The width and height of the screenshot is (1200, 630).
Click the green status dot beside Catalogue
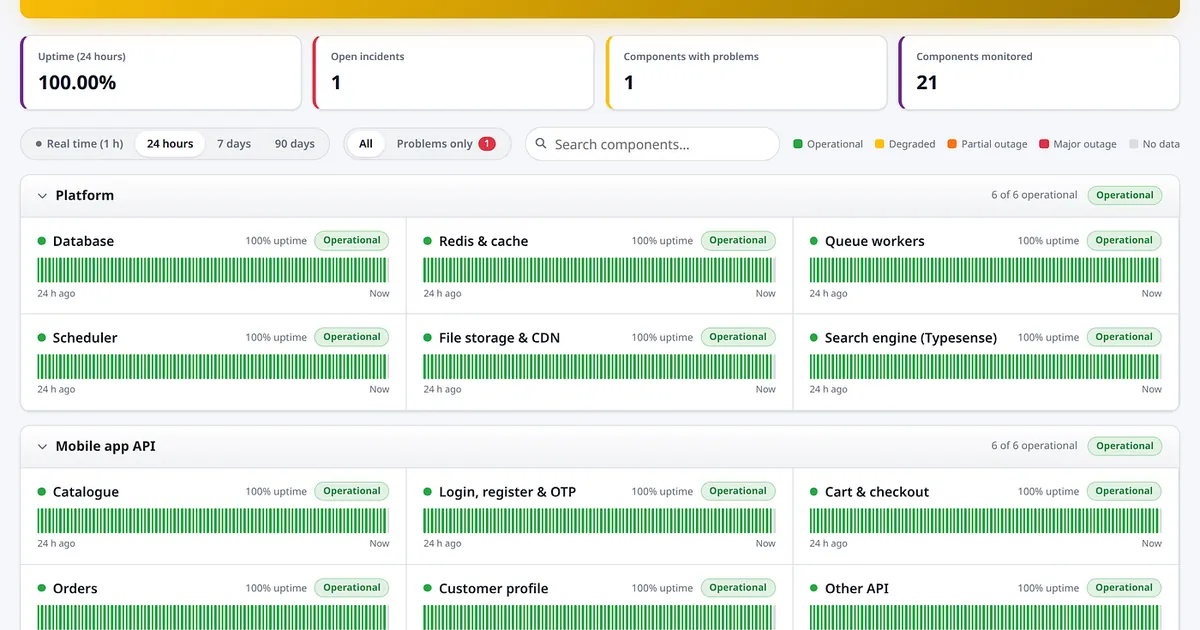pyautogui.click(x=42, y=492)
